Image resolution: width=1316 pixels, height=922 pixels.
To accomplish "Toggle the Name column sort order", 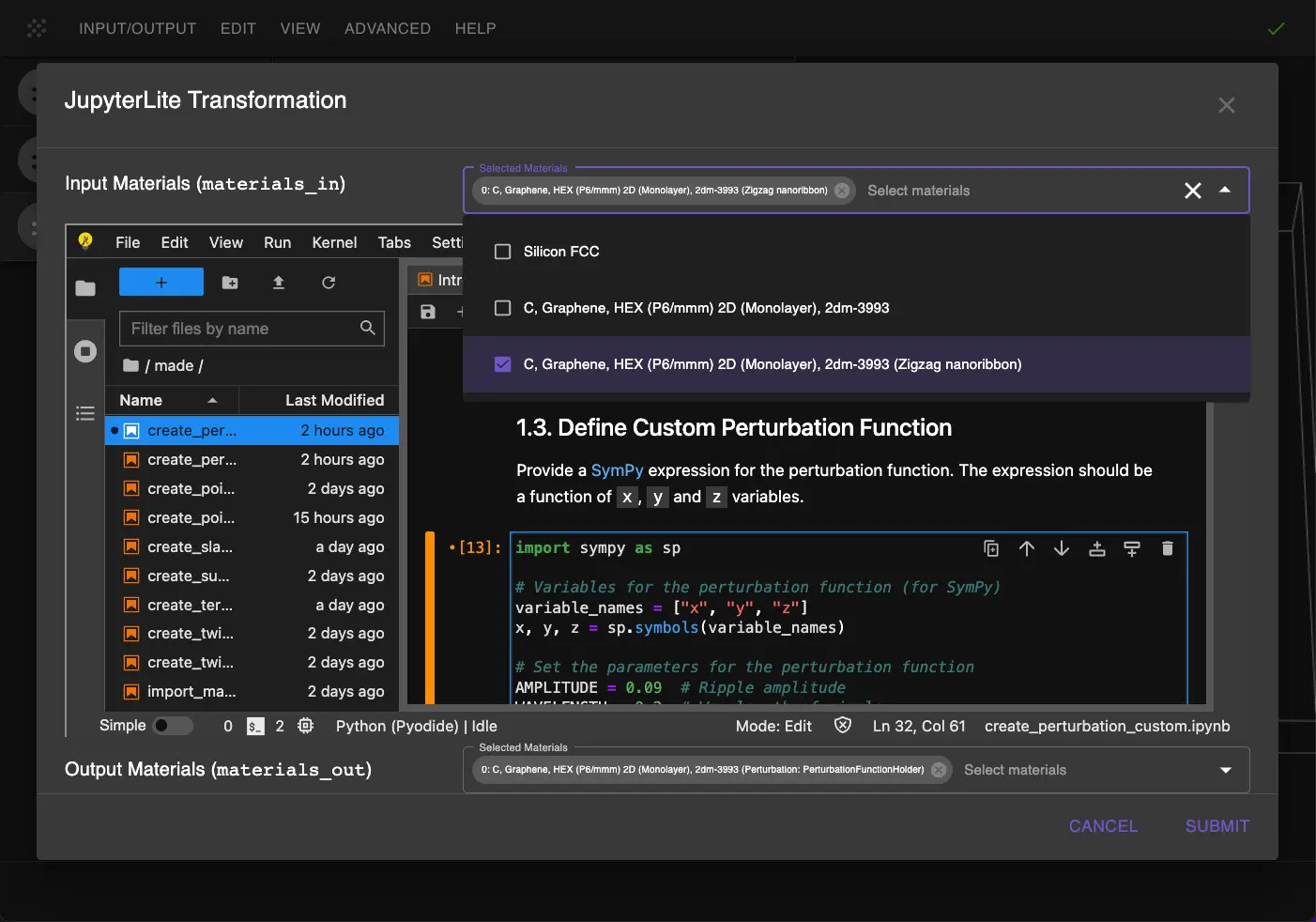I will [169, 400].
